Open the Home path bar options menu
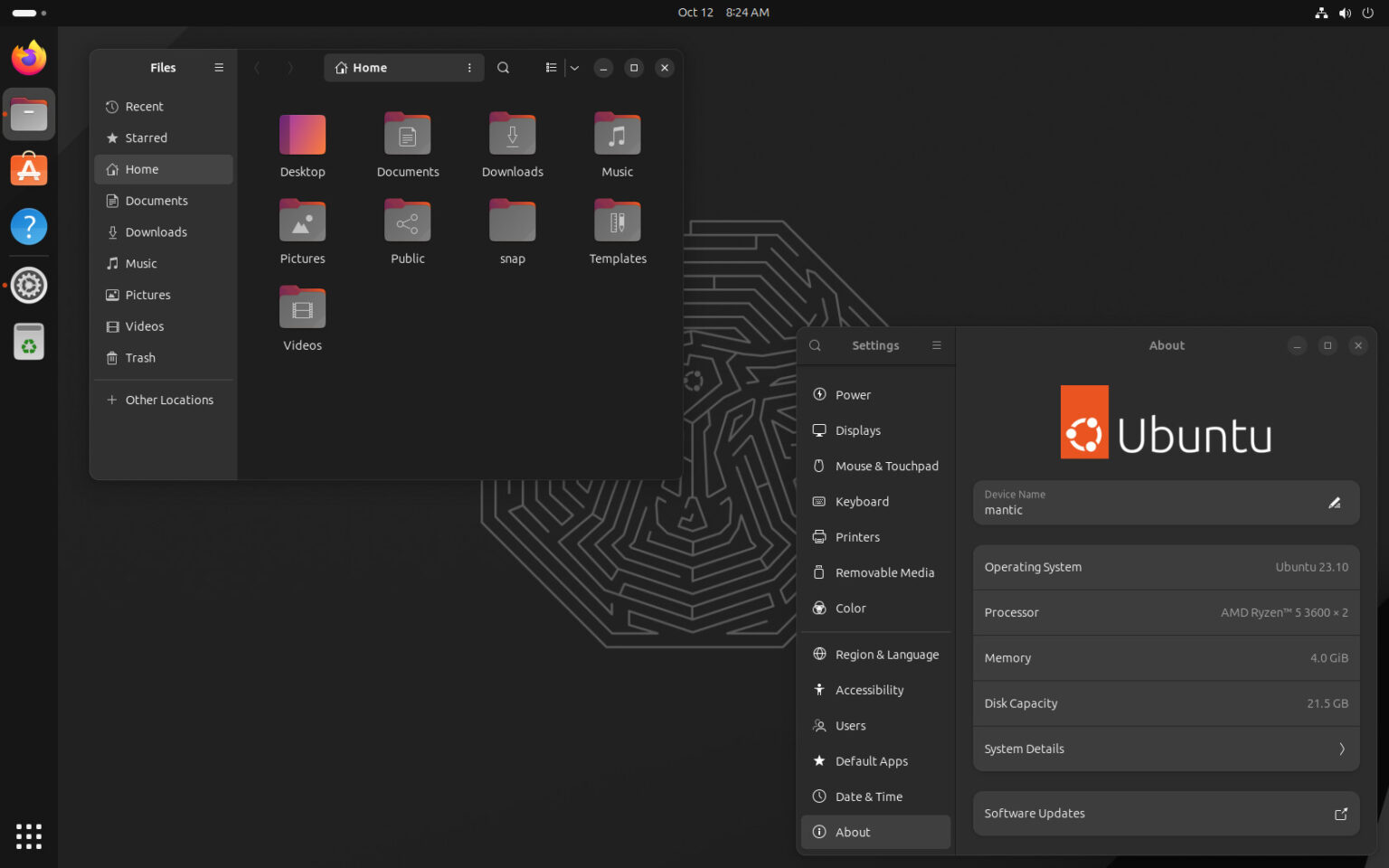Viewport: 1389px width, 868px height. [x=469, y=67]
